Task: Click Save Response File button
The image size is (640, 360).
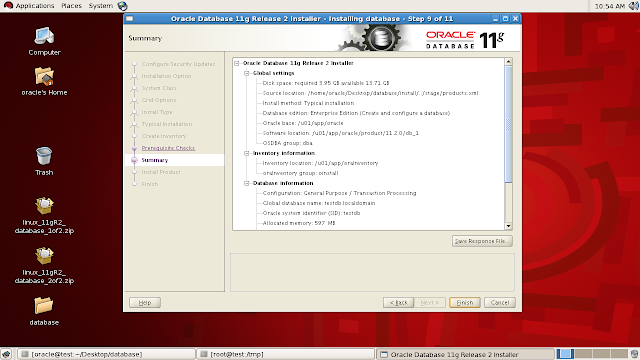Action: (482, 241)
